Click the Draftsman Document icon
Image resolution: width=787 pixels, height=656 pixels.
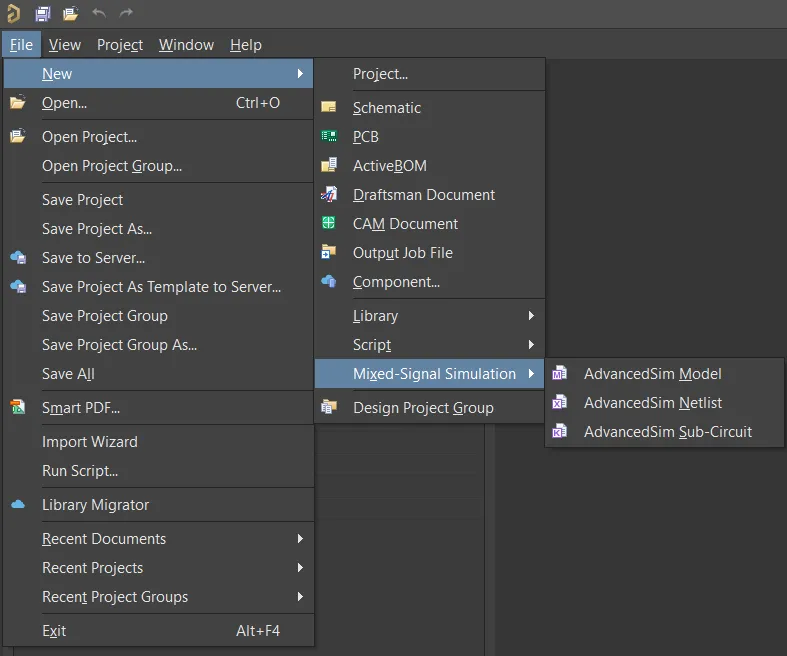pos(329,195)
